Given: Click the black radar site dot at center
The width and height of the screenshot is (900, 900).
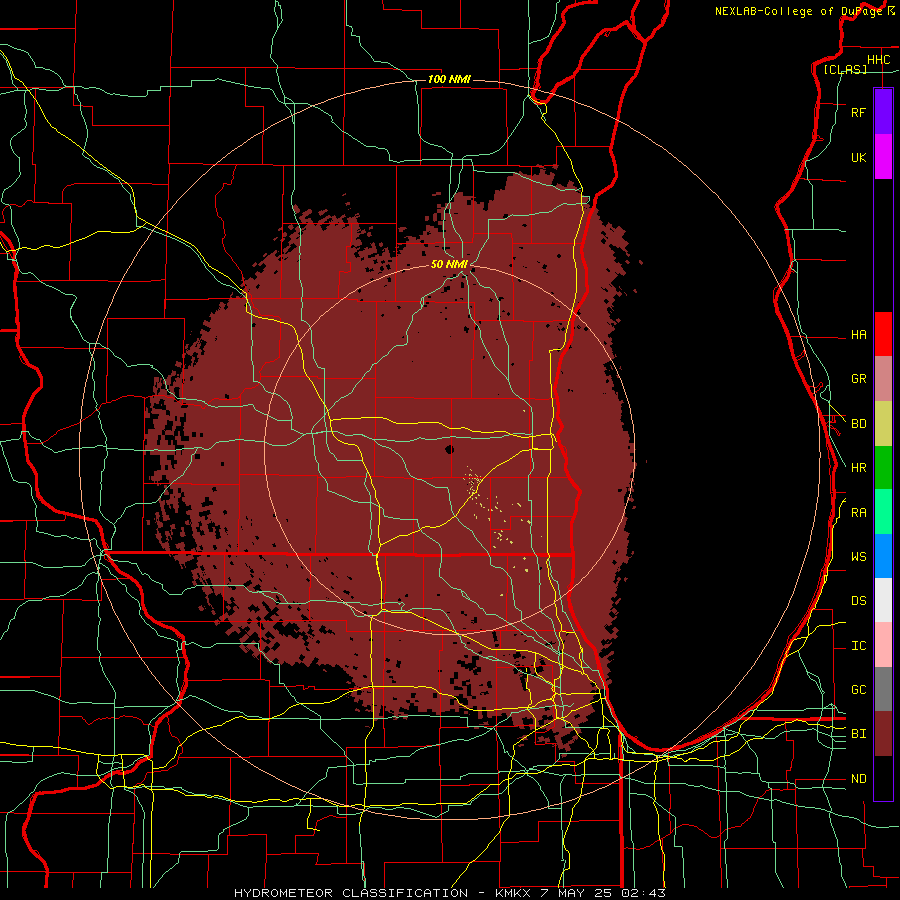Looking at the screenshot, I should coord(449,449).
